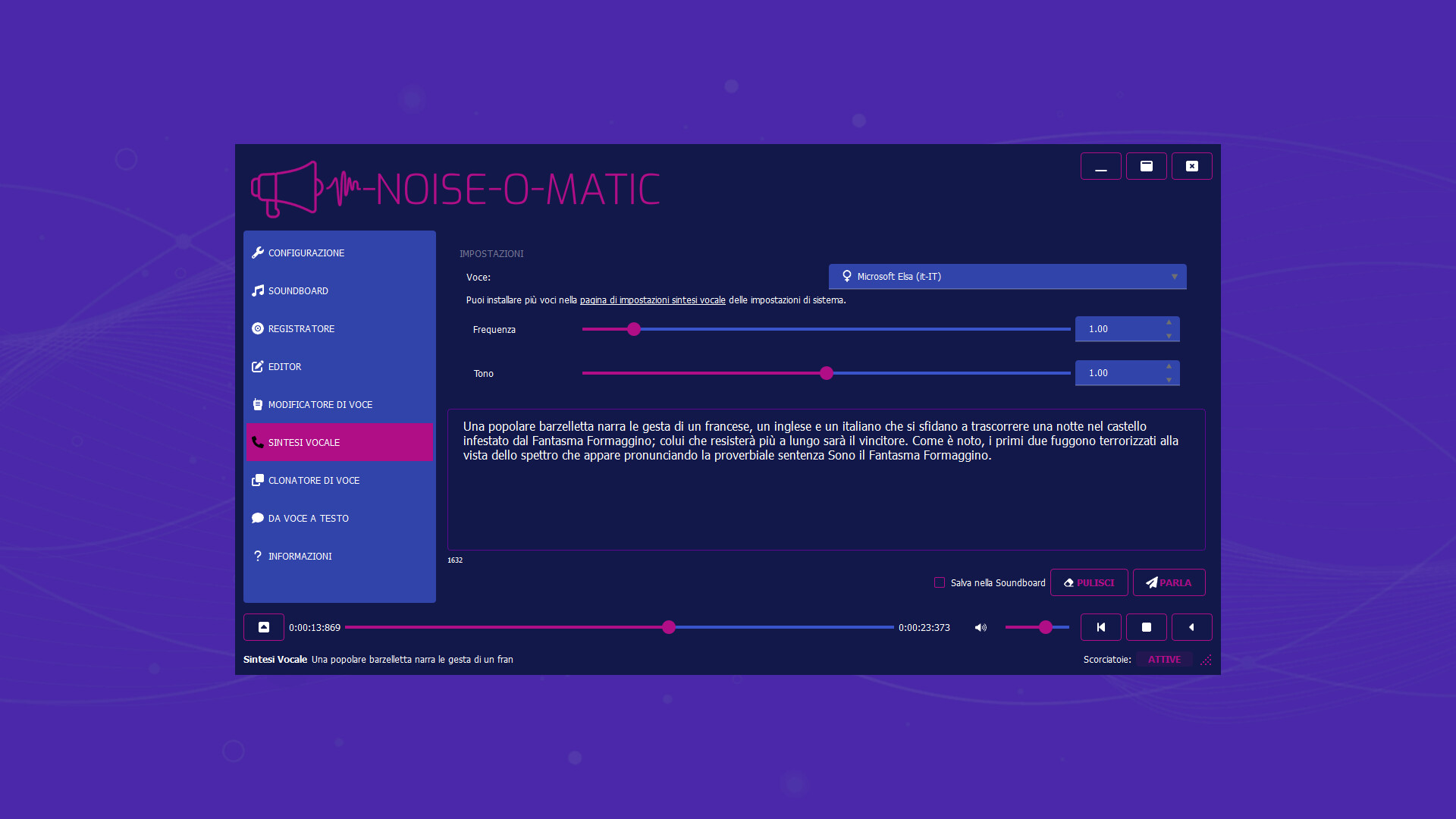Click the resize grip icon bottom-right
The width and height of the screenshot is (1456, 819).
(1206, 661)
